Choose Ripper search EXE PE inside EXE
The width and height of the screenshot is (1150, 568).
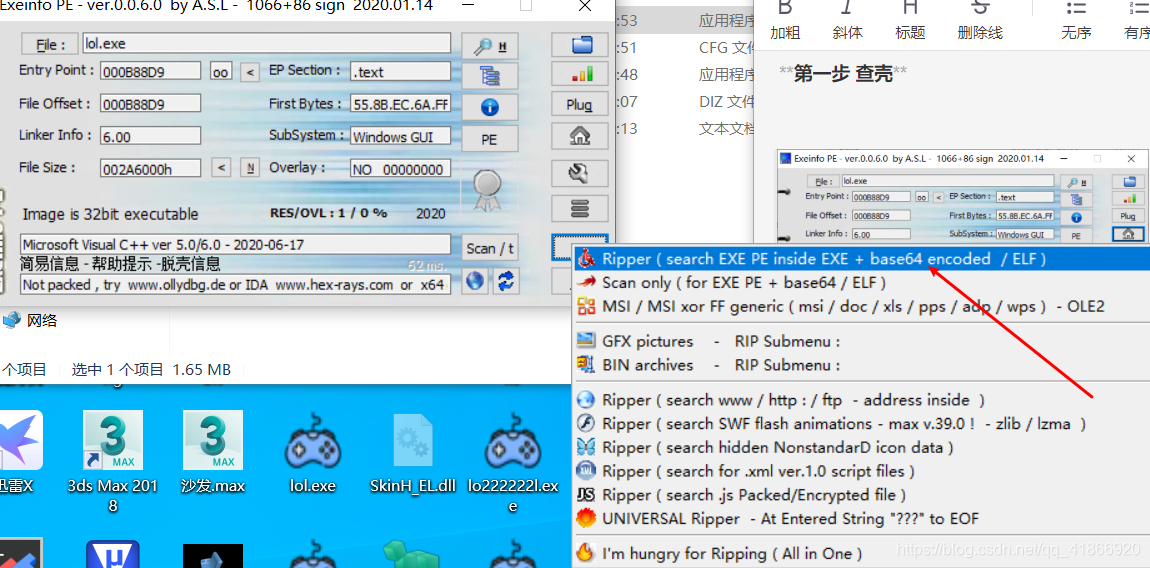(x=860, y=259)
